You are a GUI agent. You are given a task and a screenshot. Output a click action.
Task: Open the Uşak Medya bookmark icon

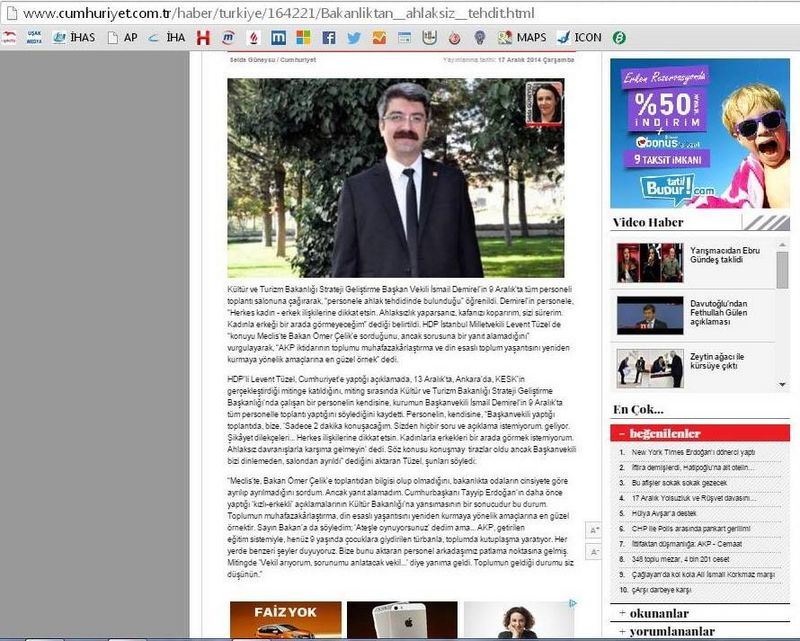pyautogui.click(x=34, y=37)
